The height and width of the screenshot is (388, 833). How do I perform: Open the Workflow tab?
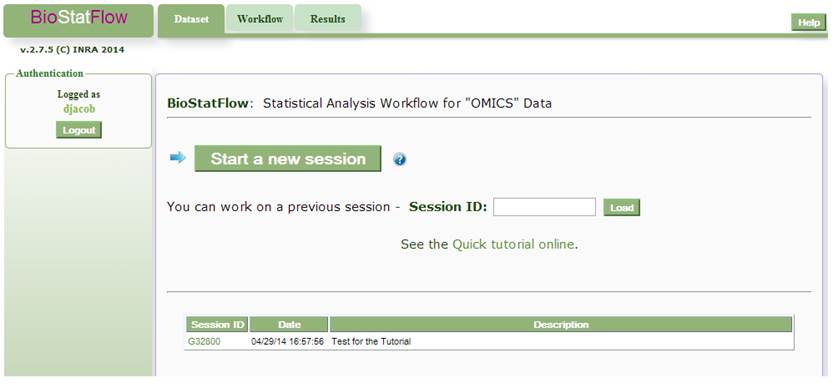click(x=260, y=19)
